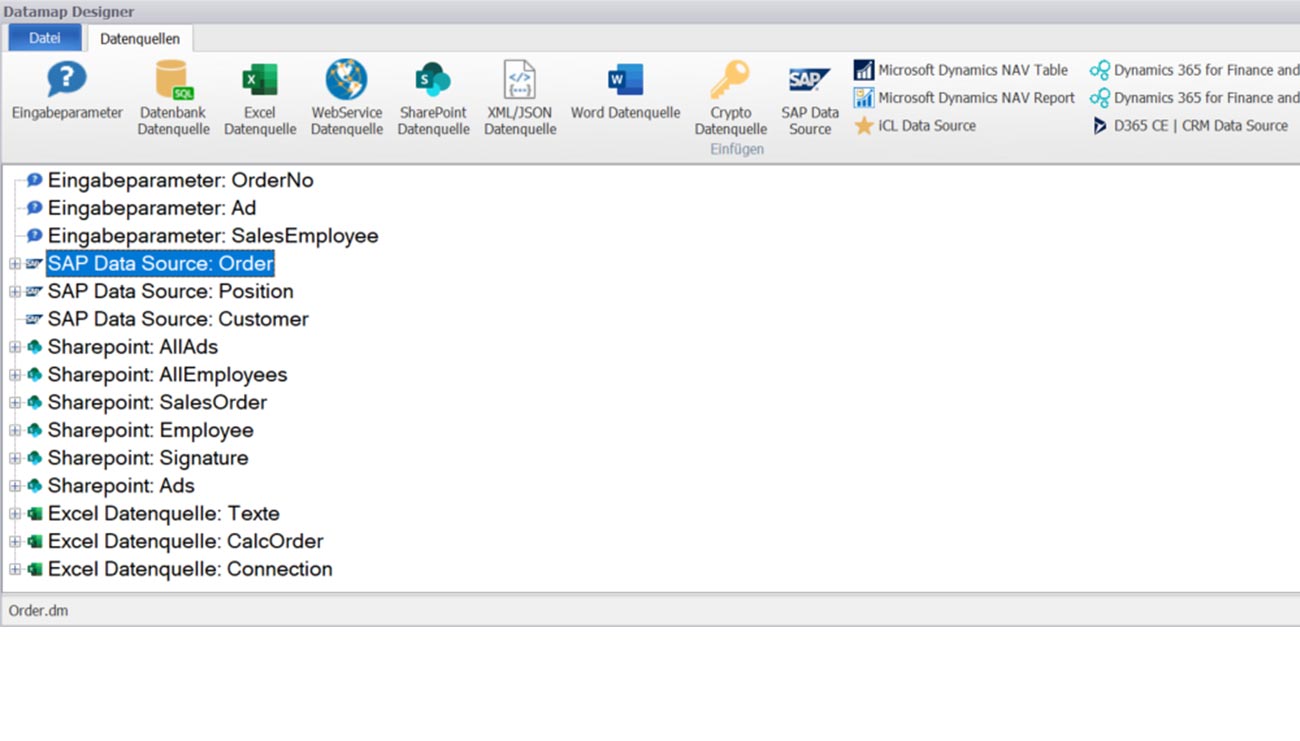1300x741 pixels.
Task: Select 'Eingabeparameter: OrderNo' in the tree
Action: (x=180, y=180)
